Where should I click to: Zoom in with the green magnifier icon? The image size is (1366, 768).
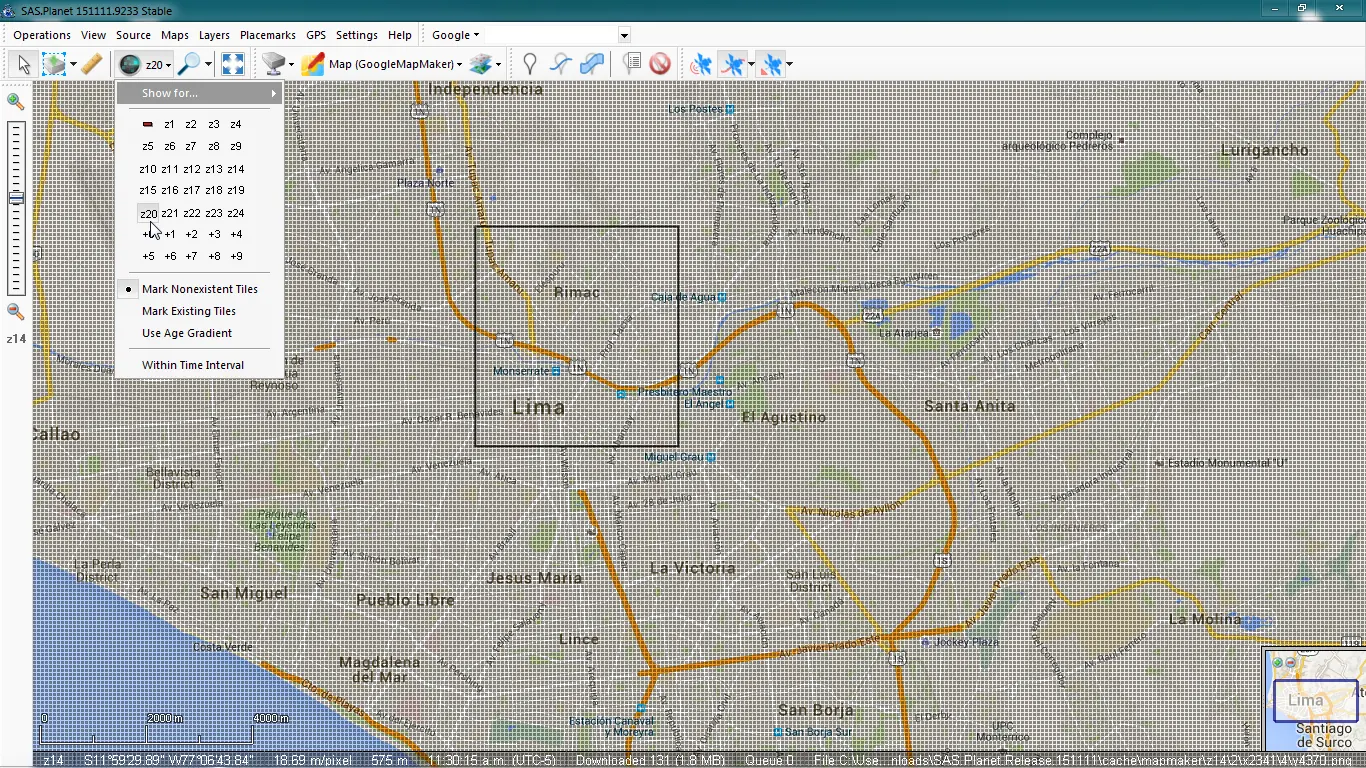coord(15,101)
